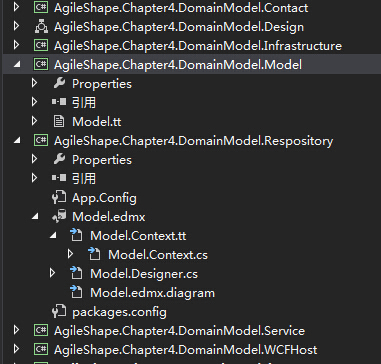The width and height of the screenshot is (381, 364).
Task: Select AgileShape.Chapter4.DomainModel.Design project
Action: [x=179, y=27]
